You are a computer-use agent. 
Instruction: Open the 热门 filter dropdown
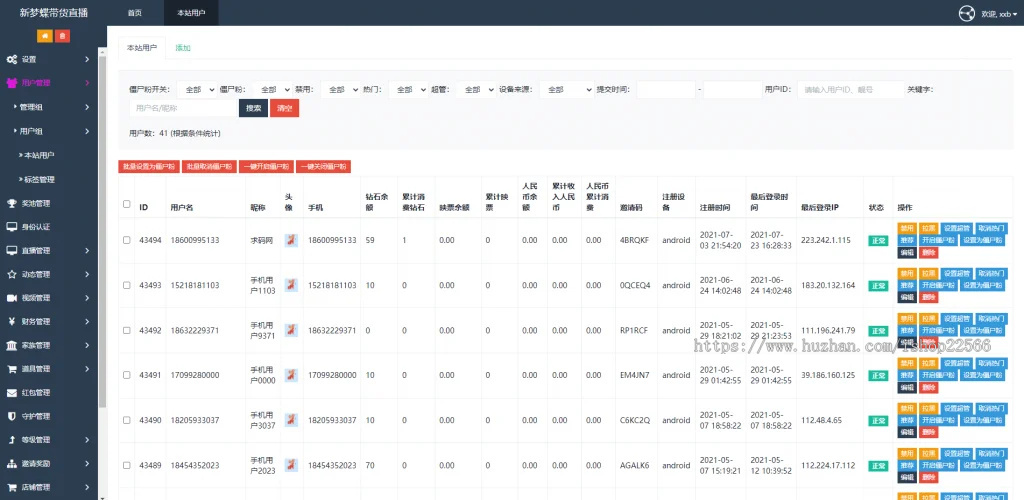pos(408,89)
